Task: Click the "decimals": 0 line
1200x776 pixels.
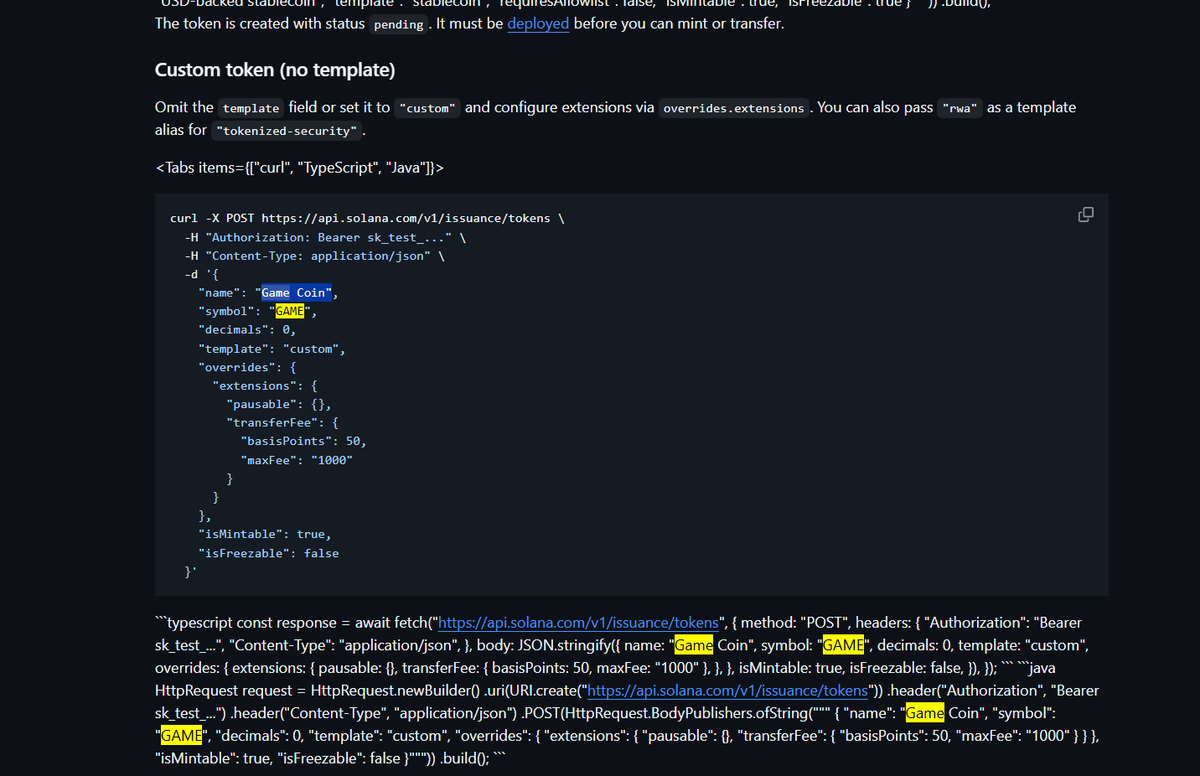Action: [x=247, y=329]
